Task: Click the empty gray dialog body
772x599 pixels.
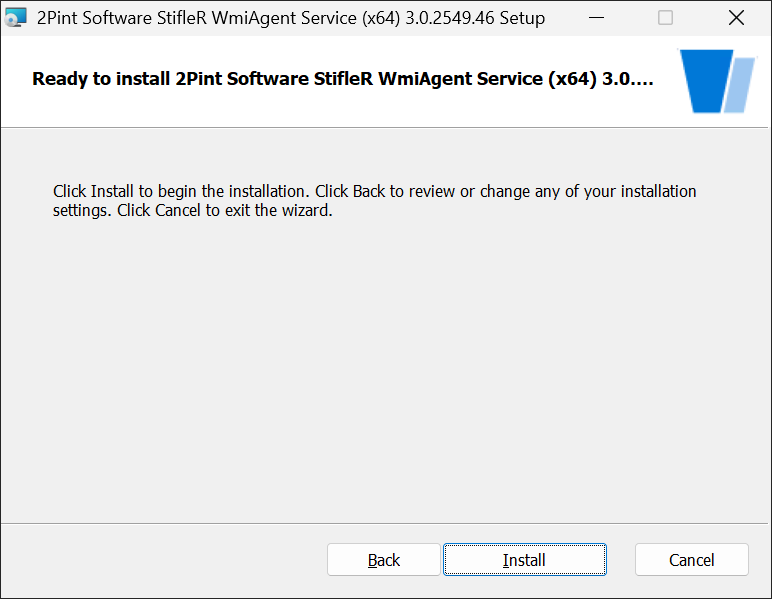Action: point(386,369)
